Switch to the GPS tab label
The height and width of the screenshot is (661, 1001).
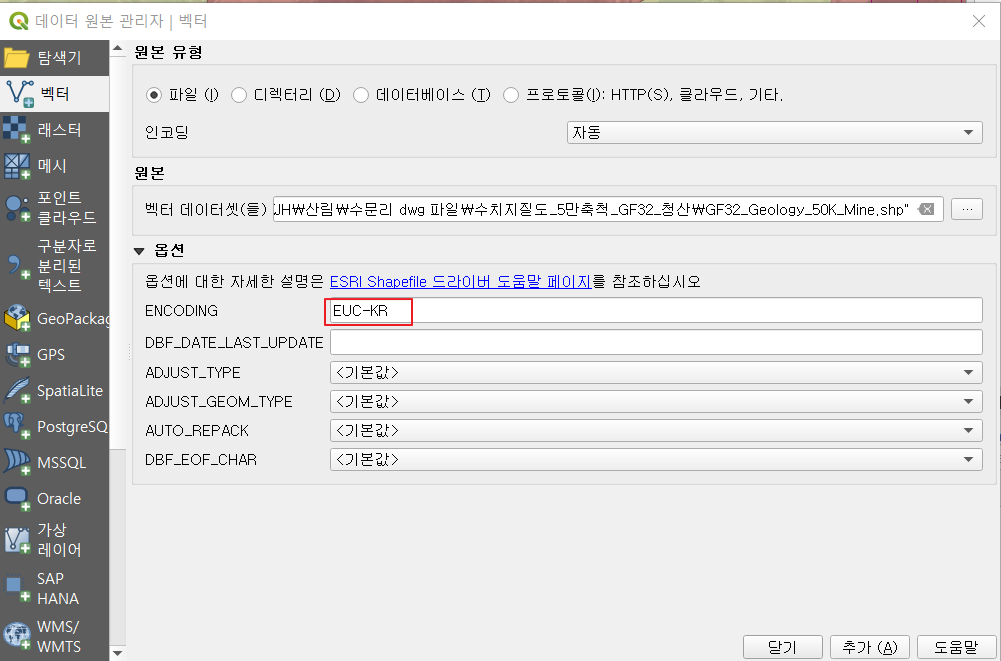coord(51,354)
